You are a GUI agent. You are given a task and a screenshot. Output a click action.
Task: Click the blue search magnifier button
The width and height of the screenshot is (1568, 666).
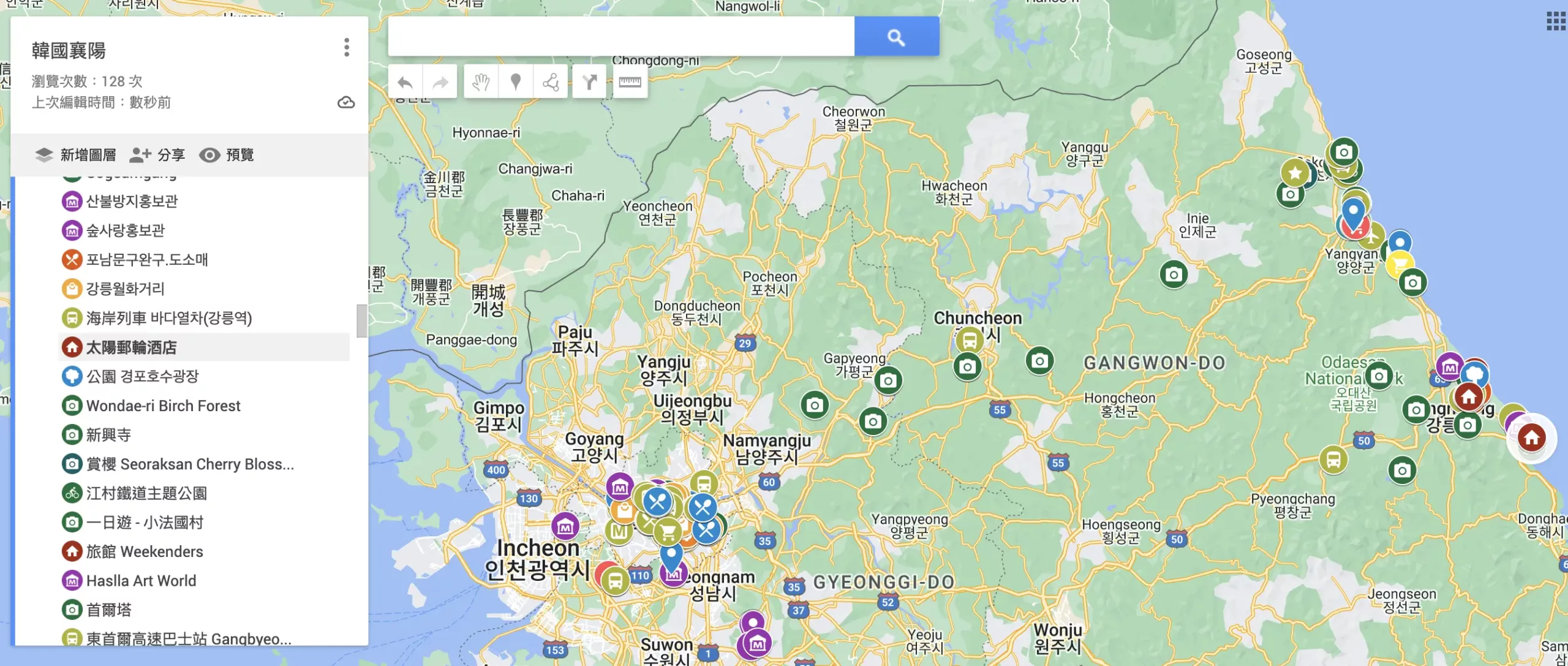point(896,37)
